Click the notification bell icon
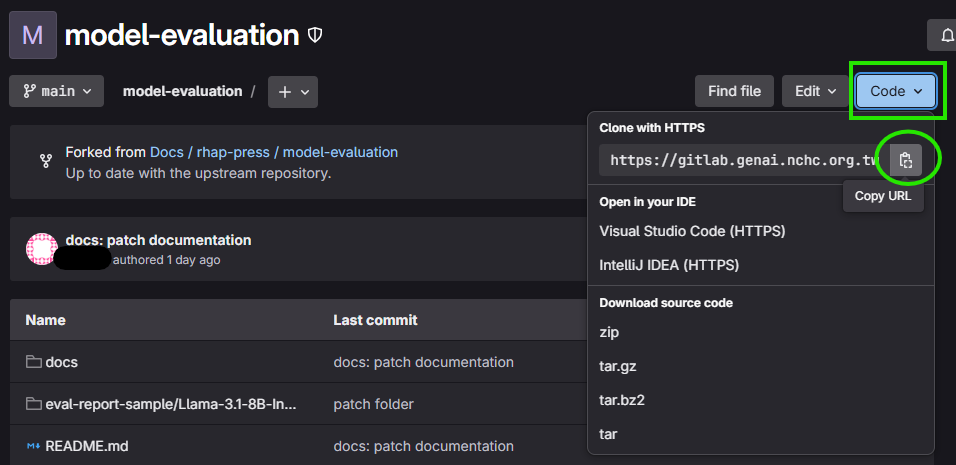 click(x=946, y=35)
